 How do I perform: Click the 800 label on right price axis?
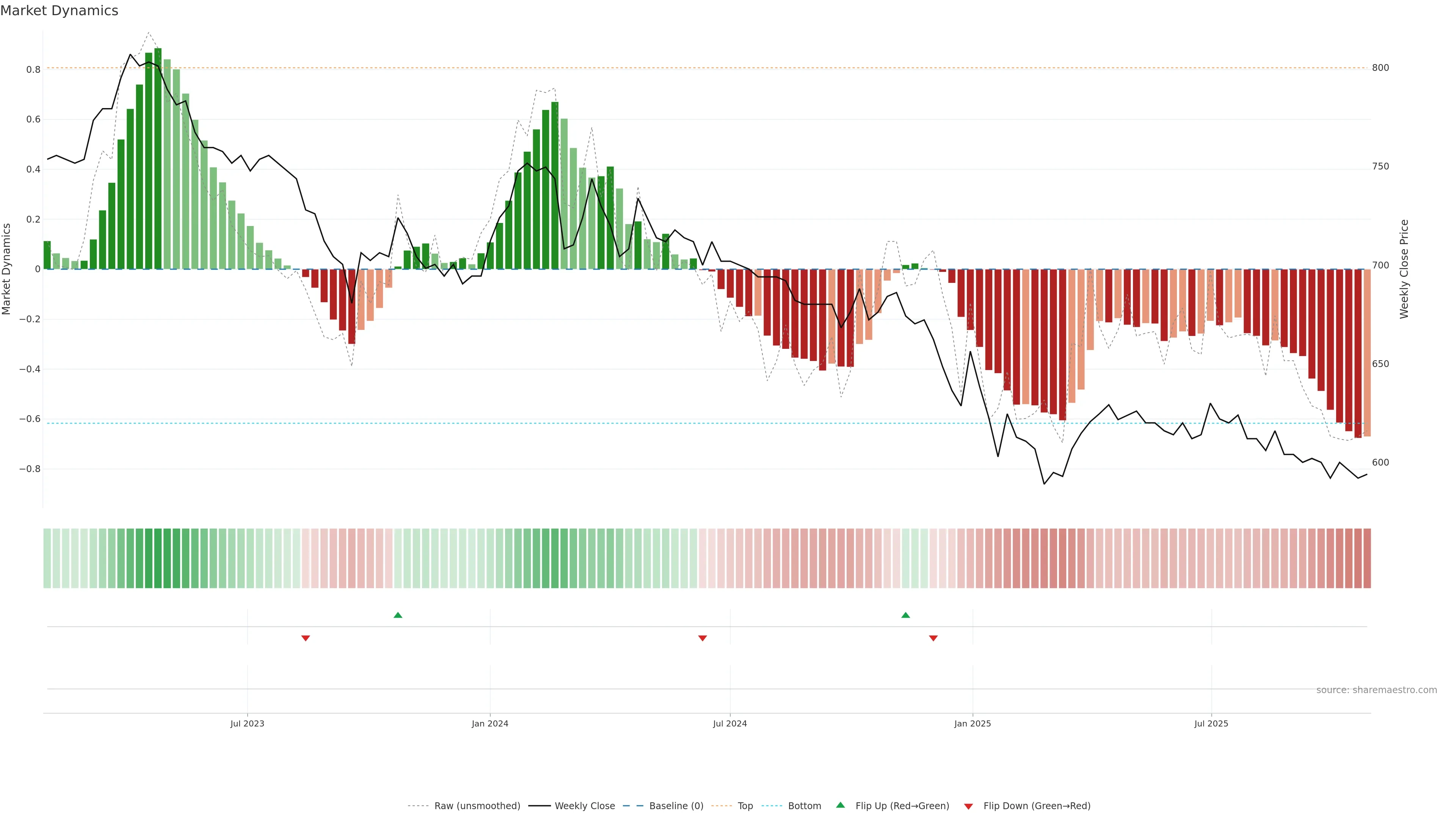click(1380, 68)
